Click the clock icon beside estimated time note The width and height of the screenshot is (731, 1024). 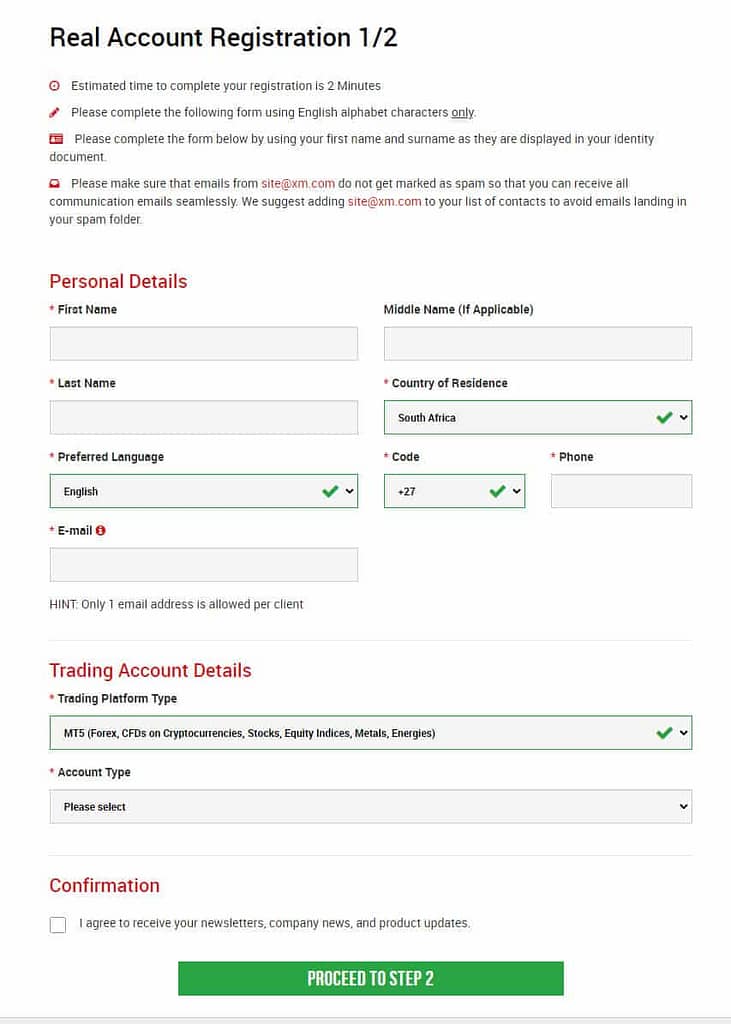(54, 86)
